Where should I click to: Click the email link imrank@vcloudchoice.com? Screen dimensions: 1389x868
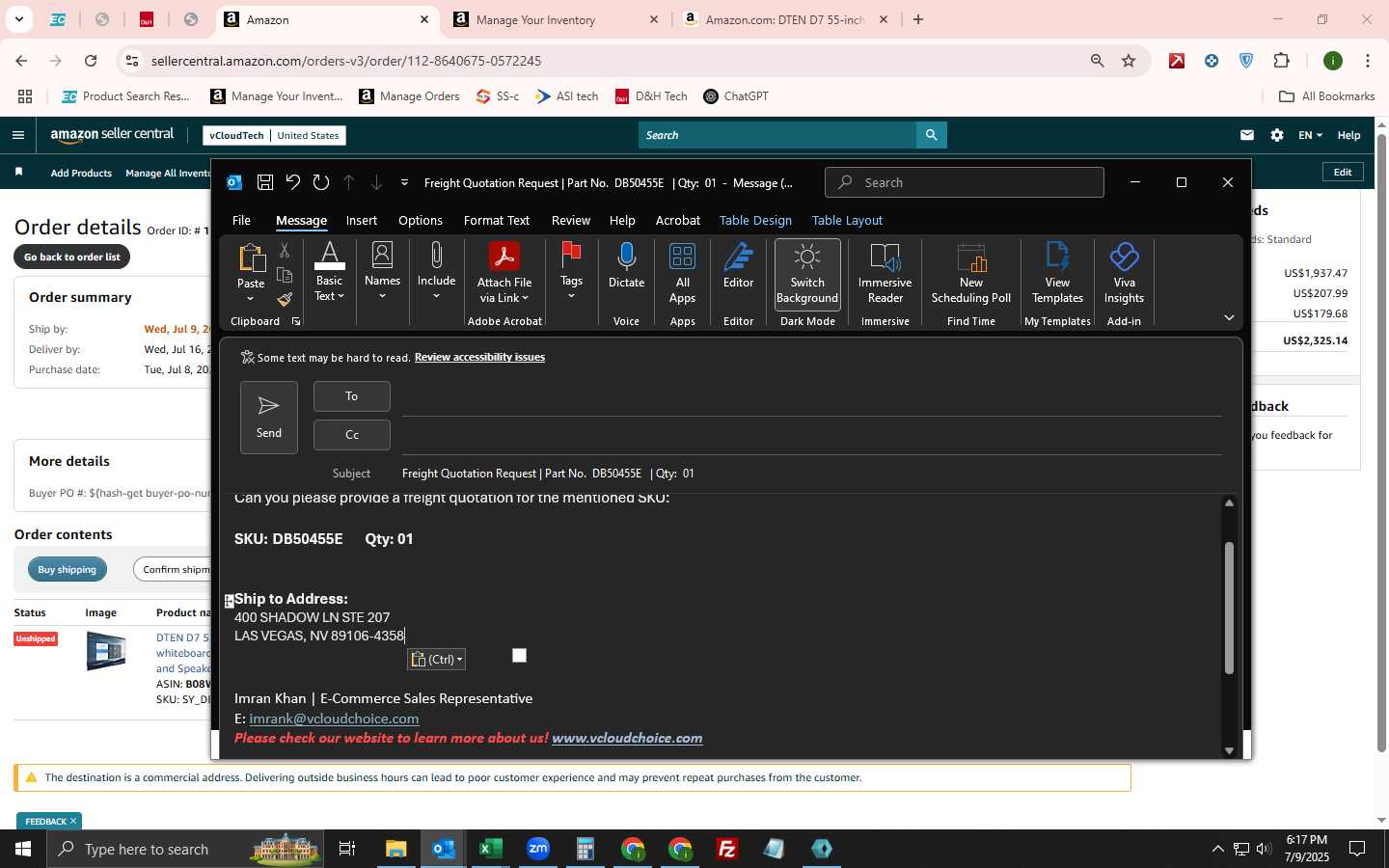point(334,719)
